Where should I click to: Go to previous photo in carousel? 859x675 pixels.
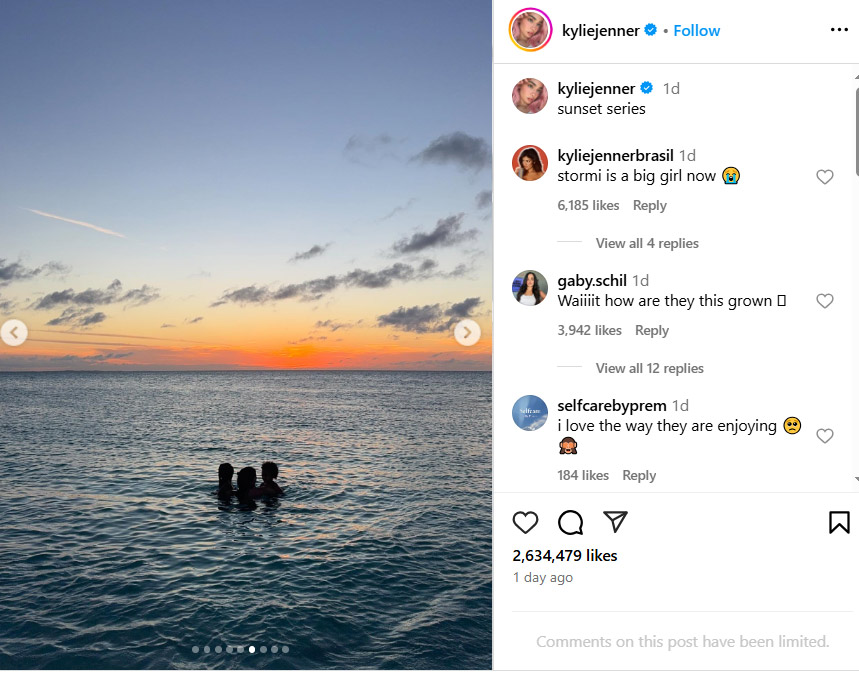pyautogui.click(x=14, y=333)
